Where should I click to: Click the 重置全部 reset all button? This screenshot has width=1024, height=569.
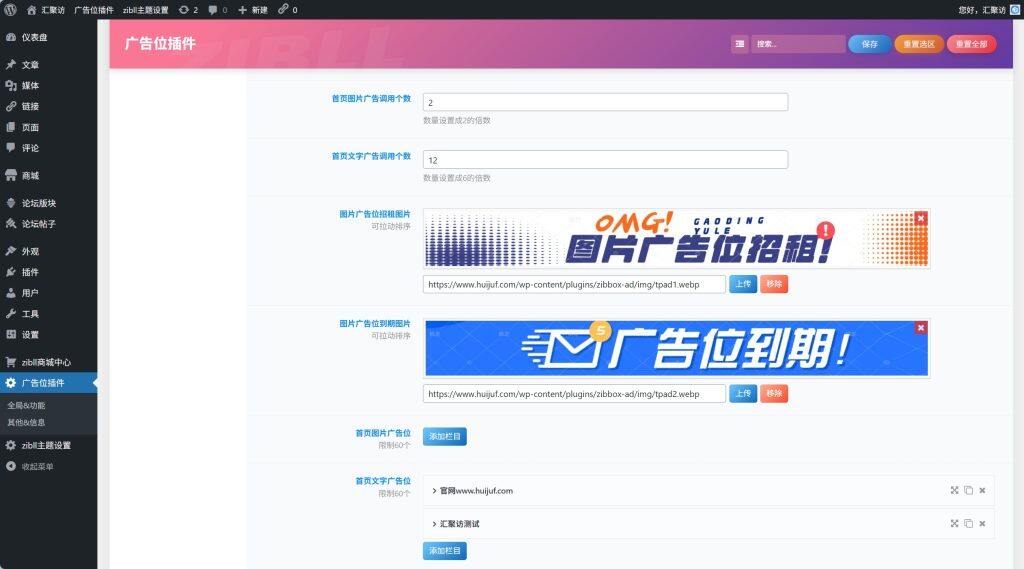(971, 44)
